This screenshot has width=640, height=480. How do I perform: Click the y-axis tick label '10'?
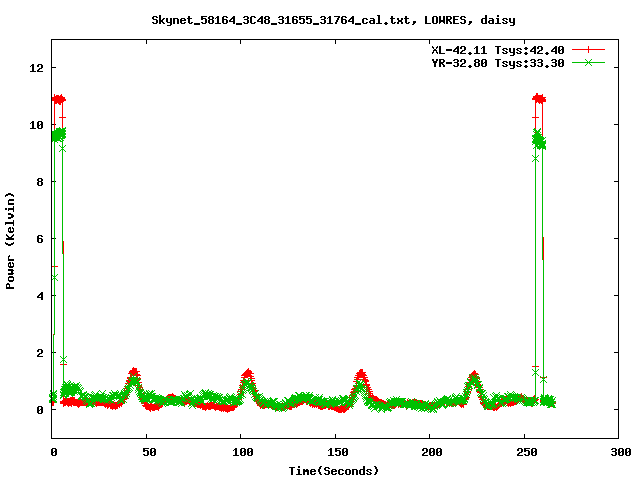point(36,125)
